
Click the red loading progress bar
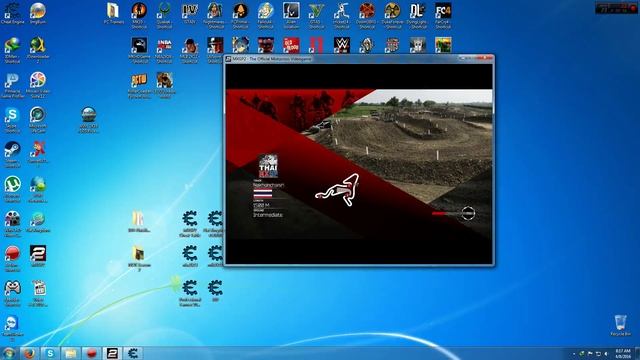click(x=439, y=213)
